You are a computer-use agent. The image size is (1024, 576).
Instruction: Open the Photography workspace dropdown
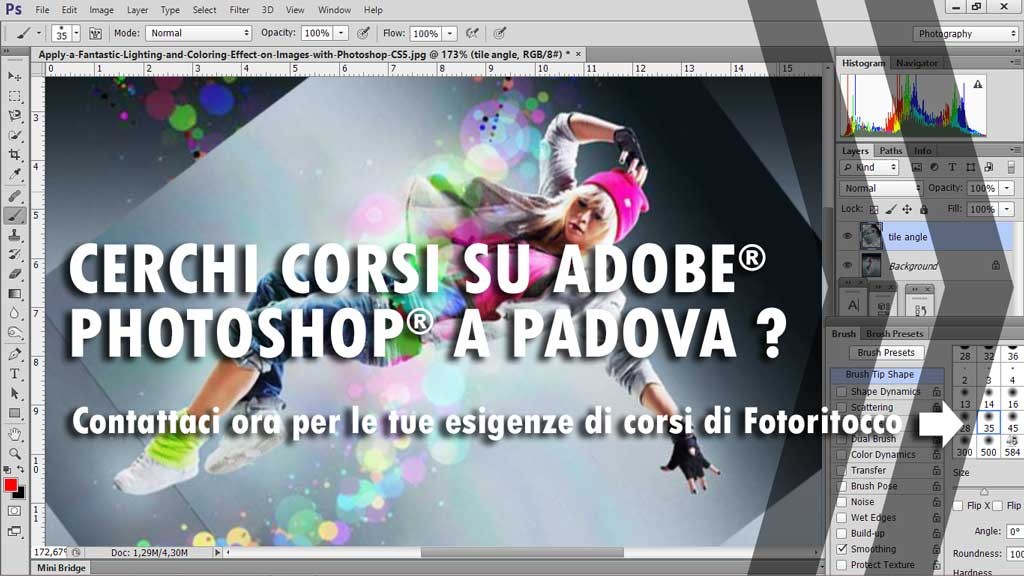coord(965,34)
